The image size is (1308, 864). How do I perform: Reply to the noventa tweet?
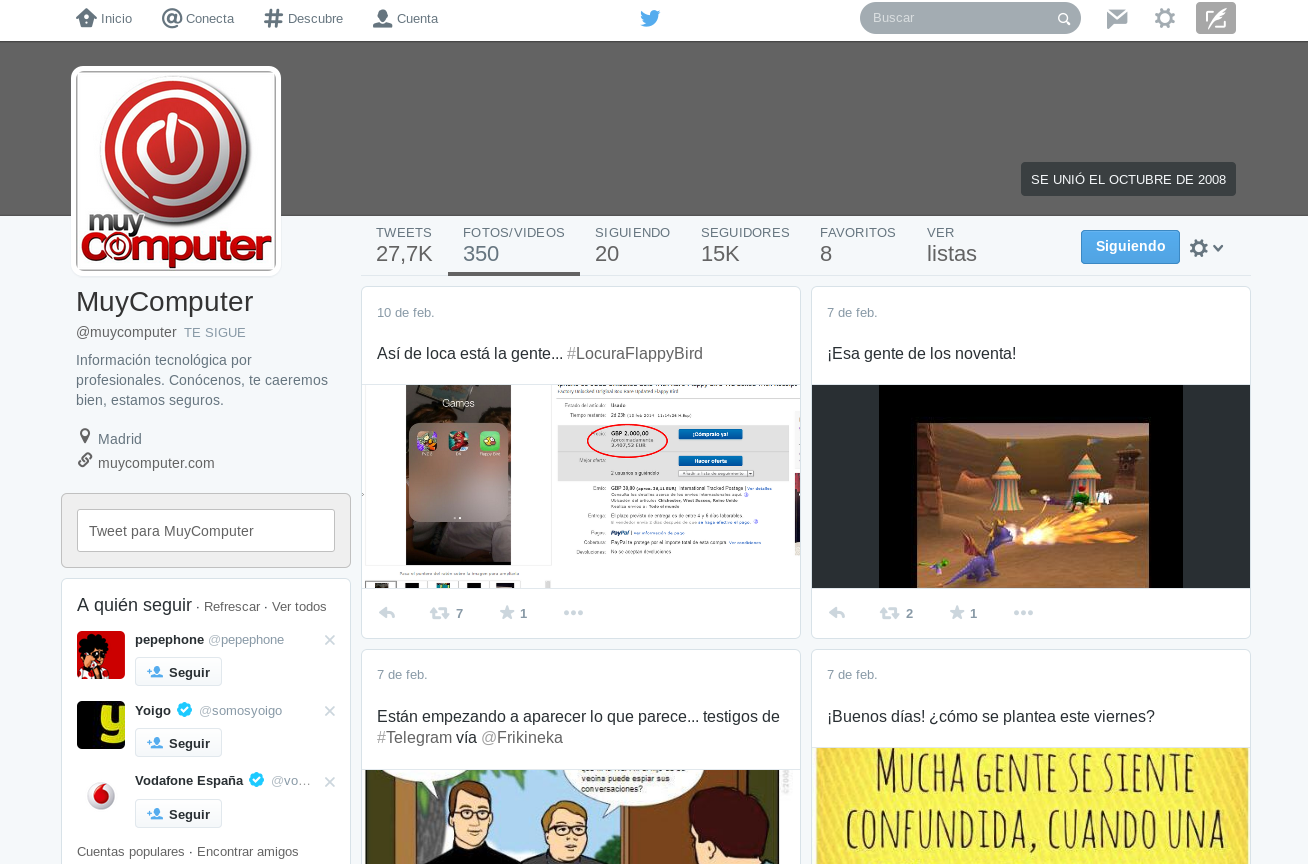(837, 613)
